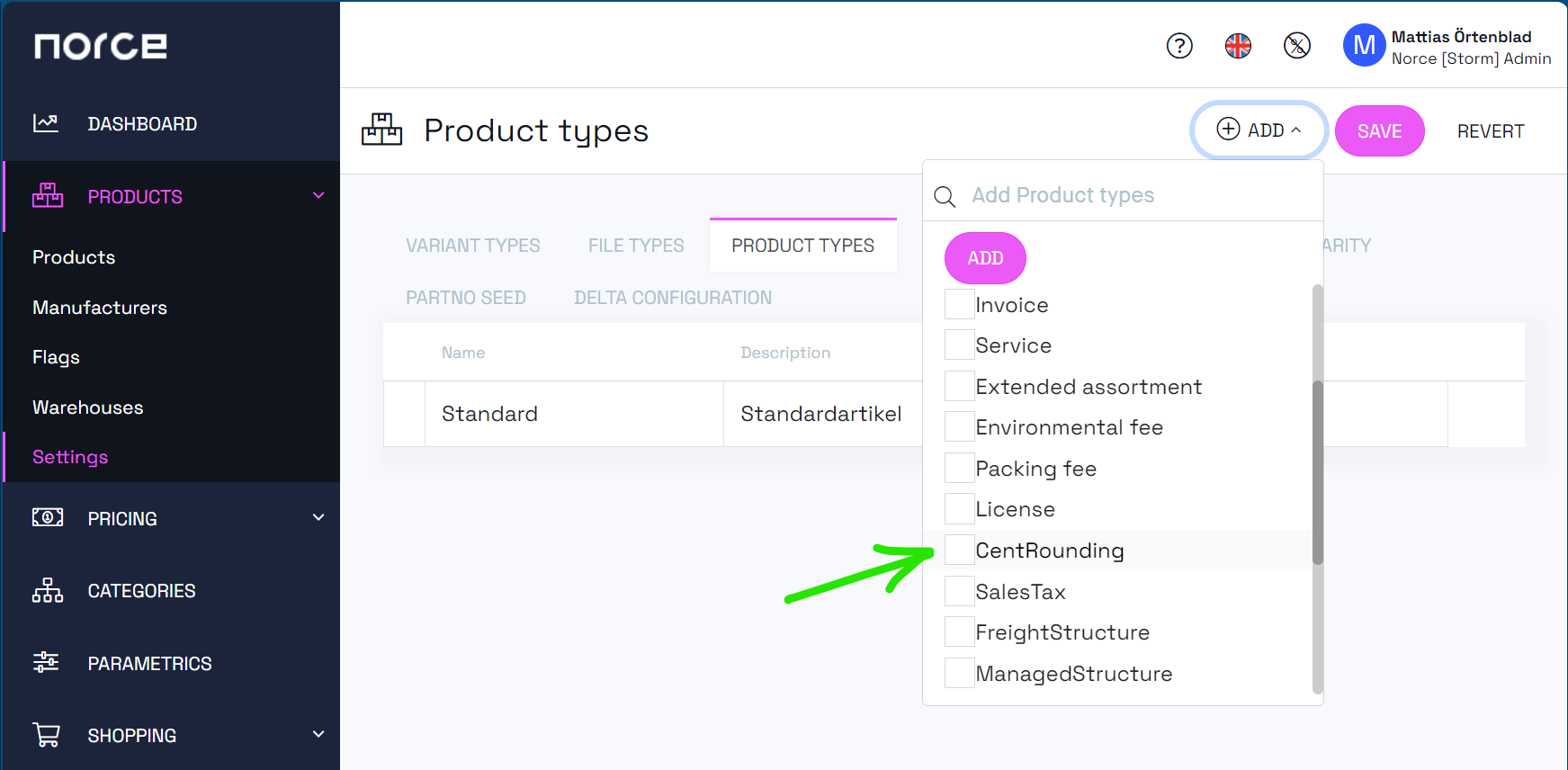The image size is (1568, 770).
Task: Click the Norce logo
Action: [101, 46]
